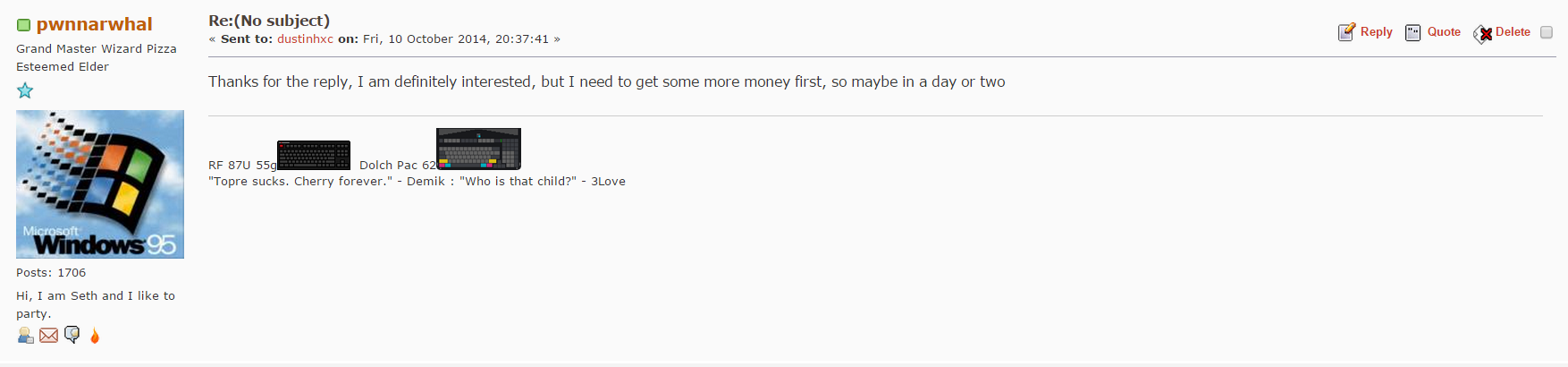
Task: Click the orange flame icon under the profile
Action: [95, 336]
